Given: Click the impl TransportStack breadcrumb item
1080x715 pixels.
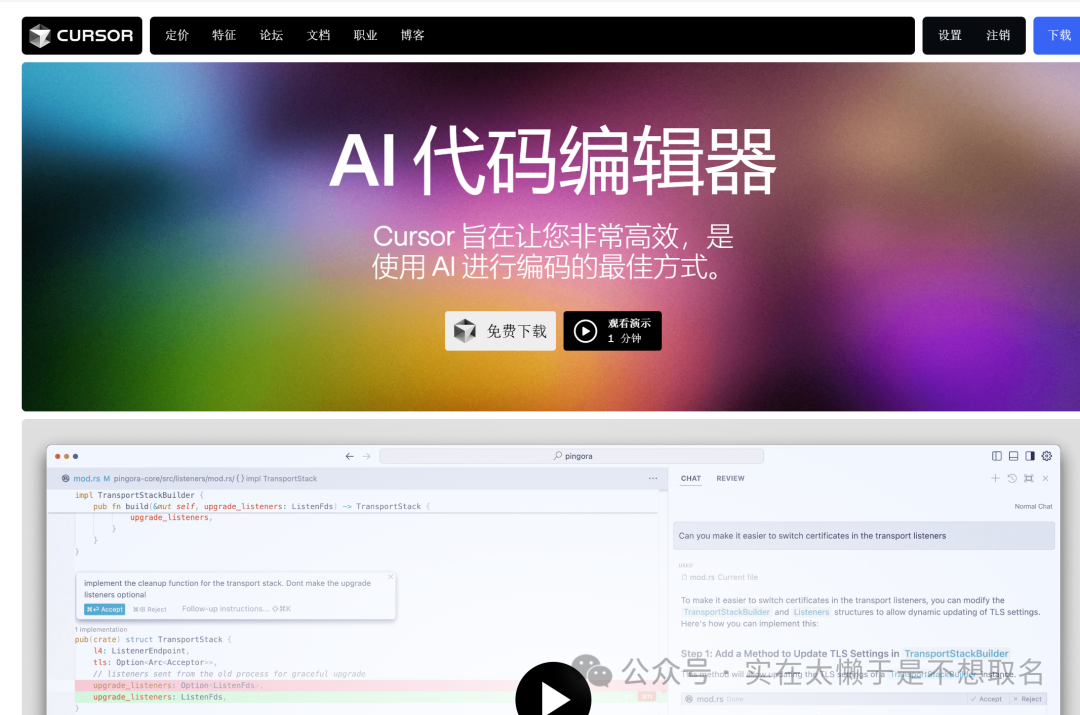Looking at the screenshot, I should pyautogui.click(x=281, y=478).
